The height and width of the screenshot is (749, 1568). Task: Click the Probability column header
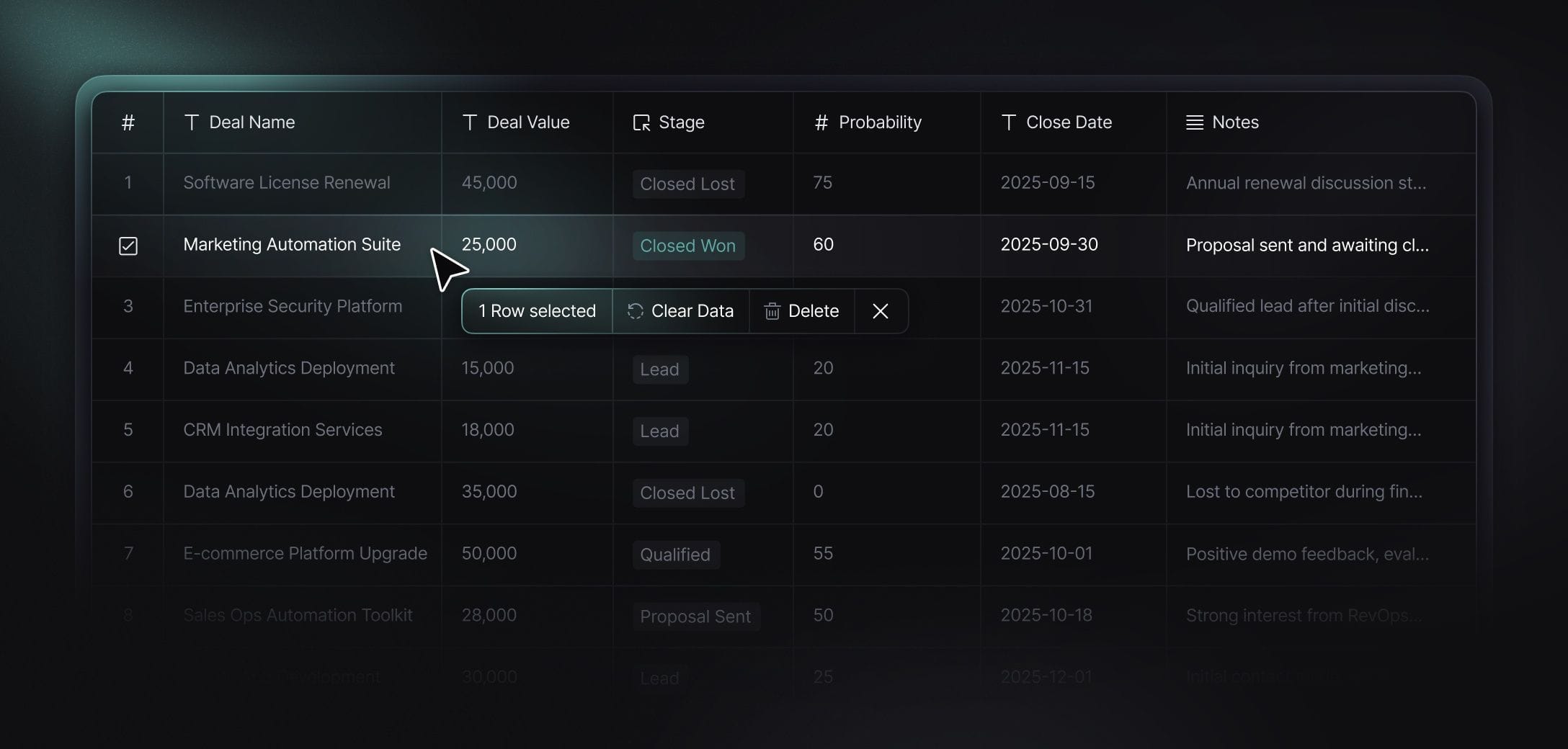[x=886, y=122]
